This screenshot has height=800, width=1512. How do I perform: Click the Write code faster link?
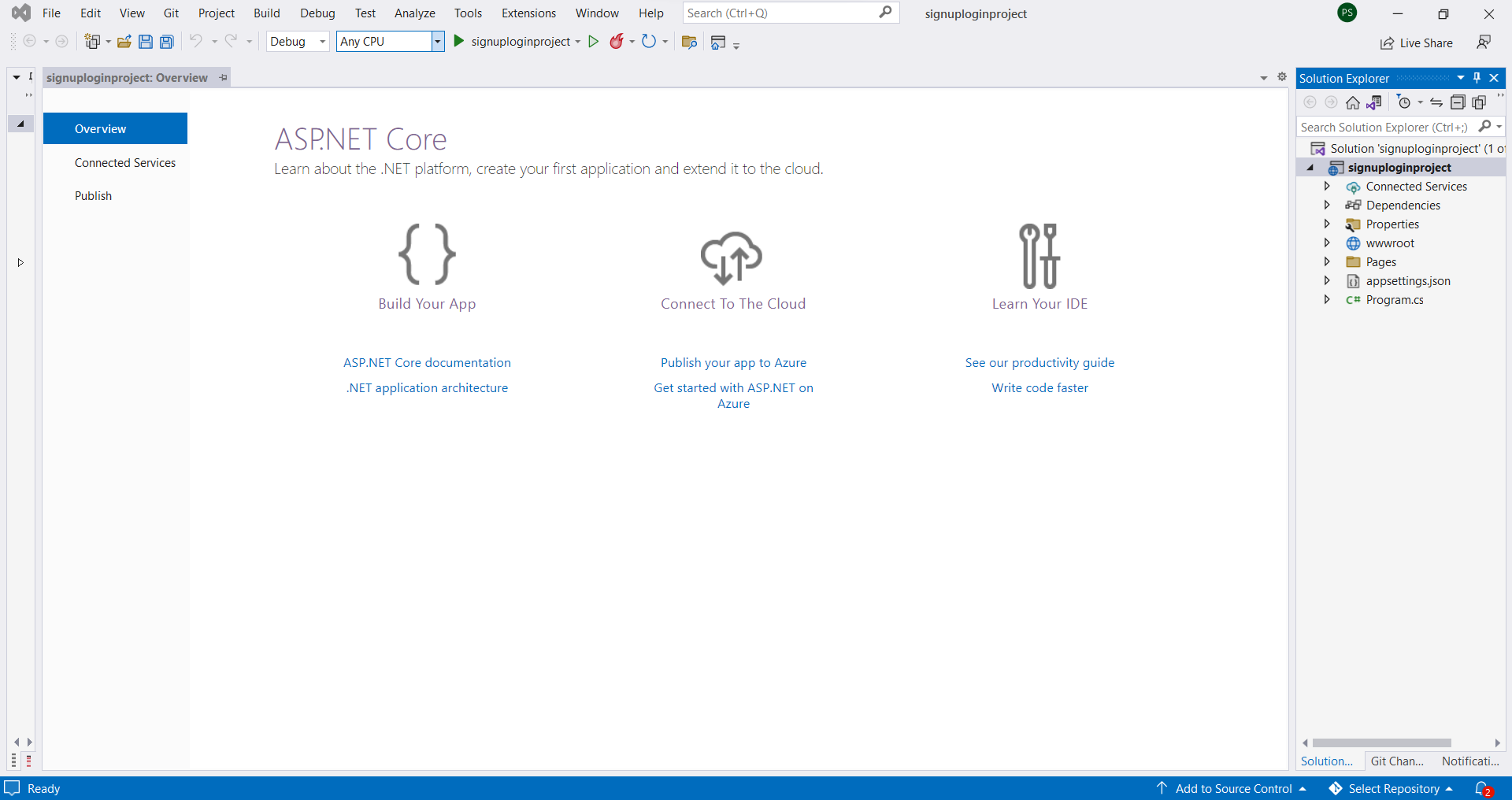point(1039,388)
